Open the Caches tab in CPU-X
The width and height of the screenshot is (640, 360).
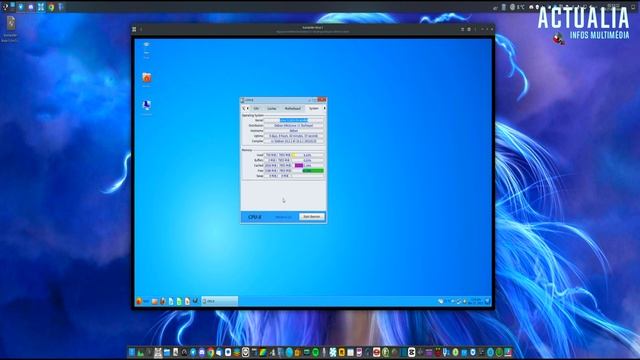(x=271, y=109)
